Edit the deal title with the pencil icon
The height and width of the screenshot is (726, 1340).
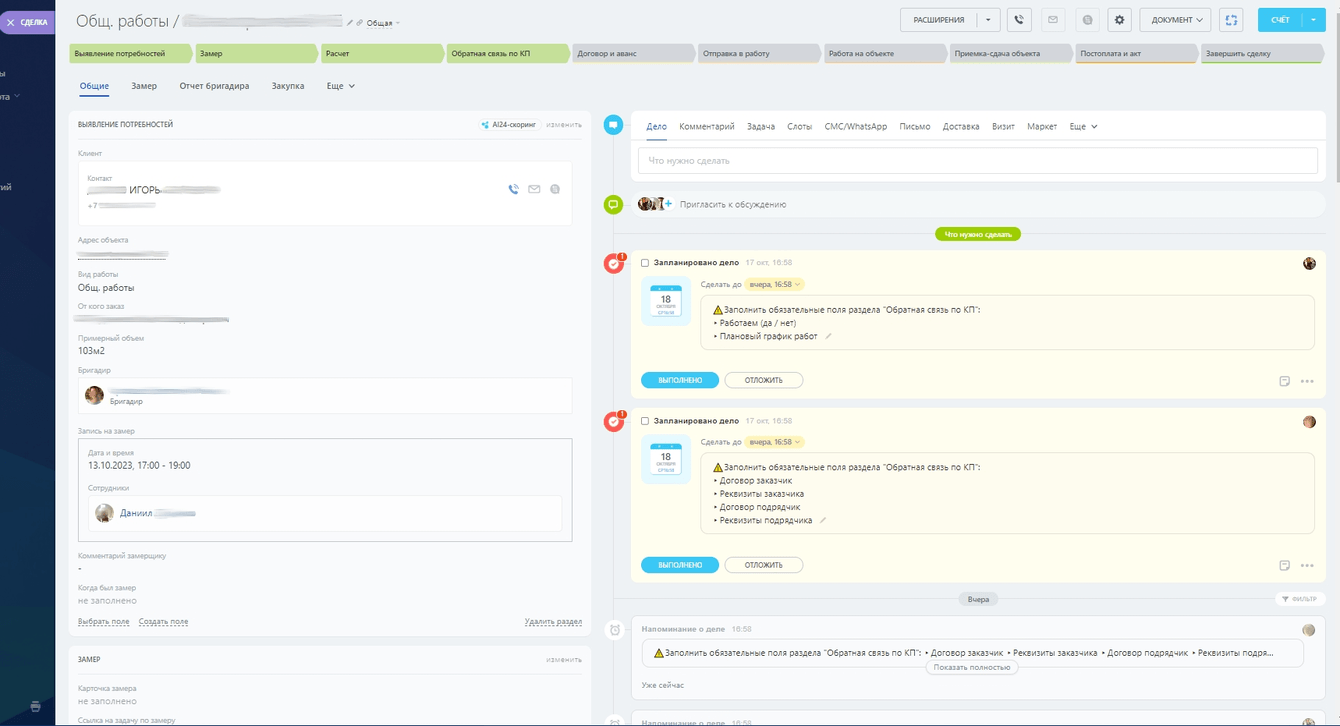click(350, 22)
